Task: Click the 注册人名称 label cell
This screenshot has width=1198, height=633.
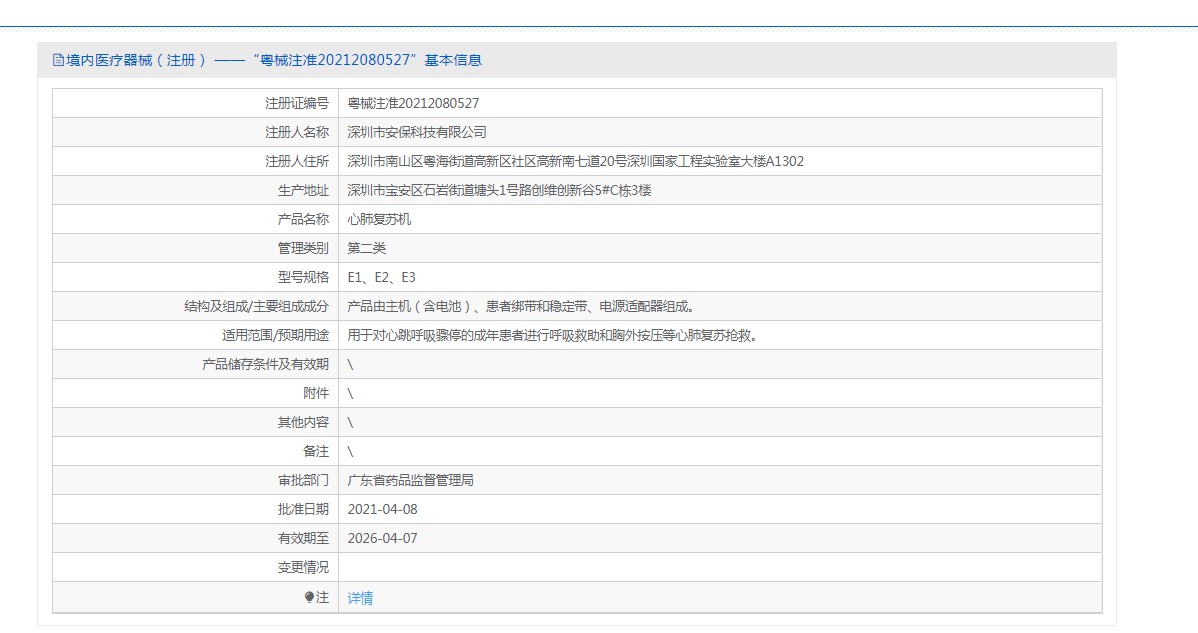Action: click(x=196, y=132)
